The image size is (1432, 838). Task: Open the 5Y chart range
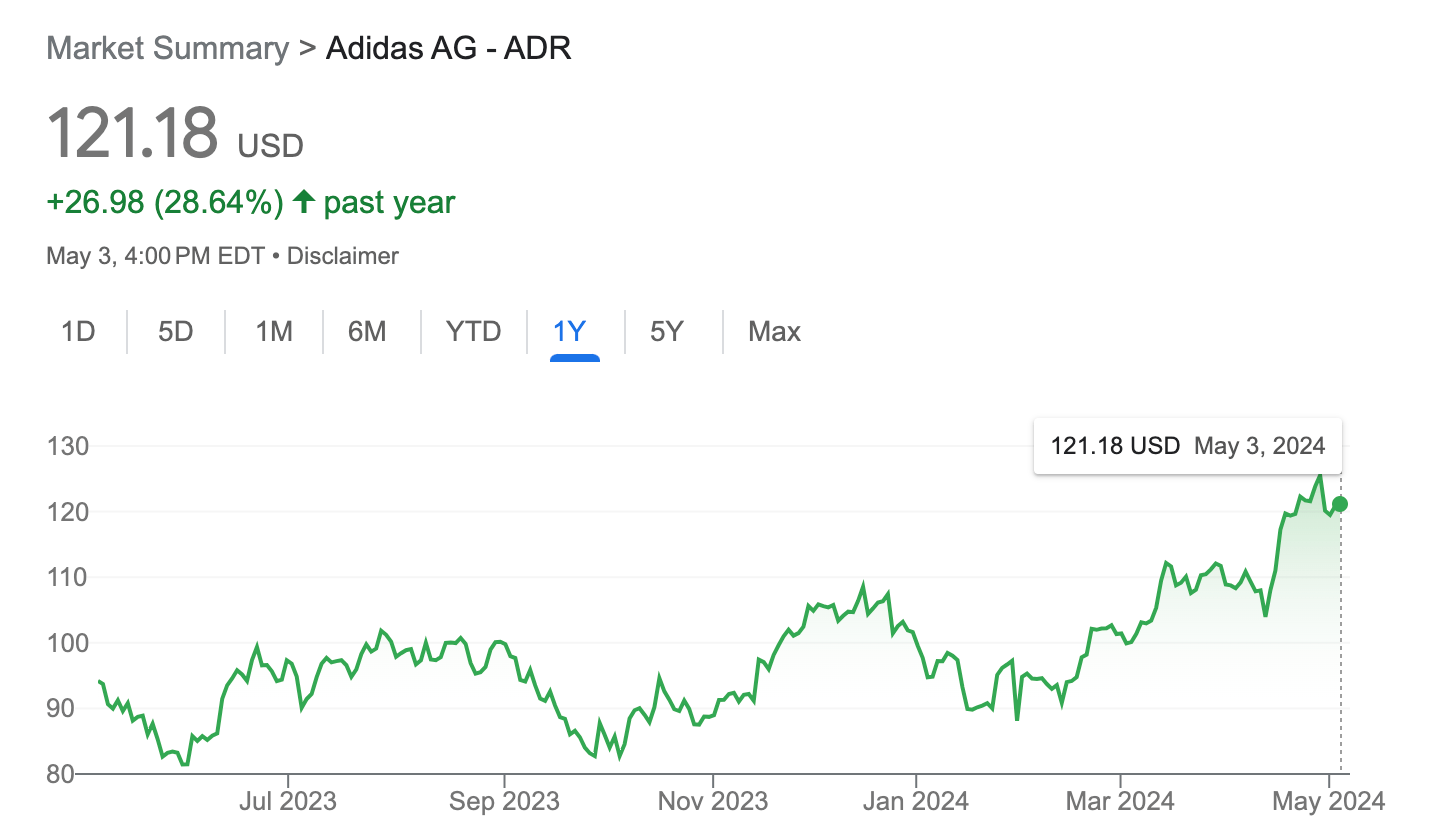pos(666,331)
